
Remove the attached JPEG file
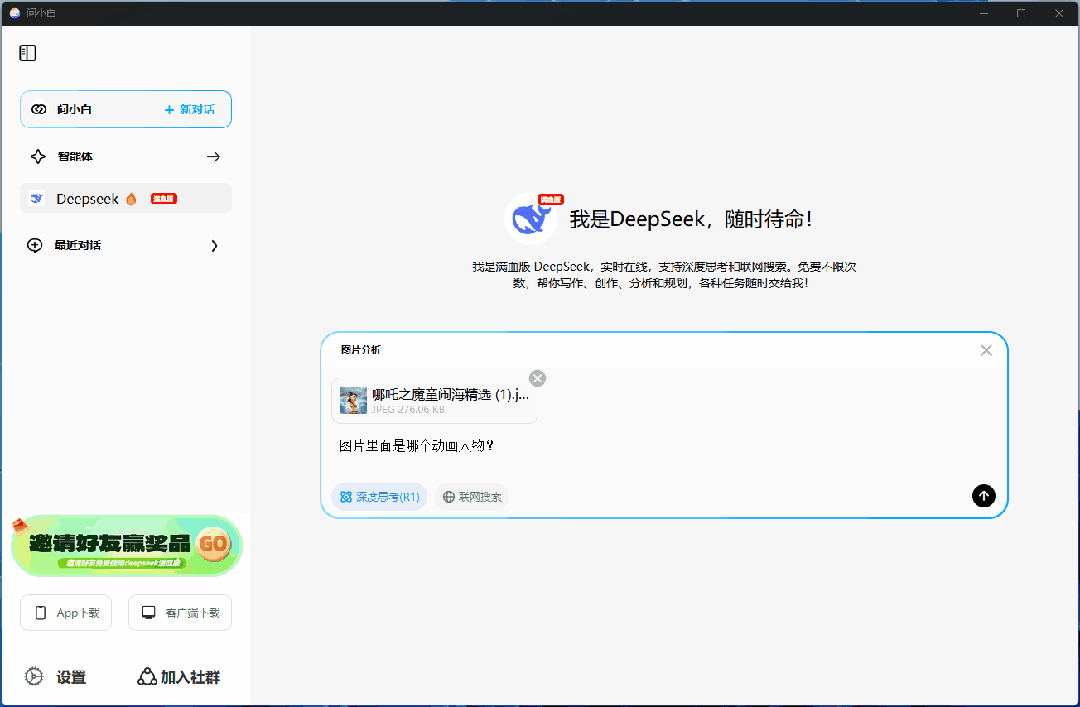pos(537,378)
